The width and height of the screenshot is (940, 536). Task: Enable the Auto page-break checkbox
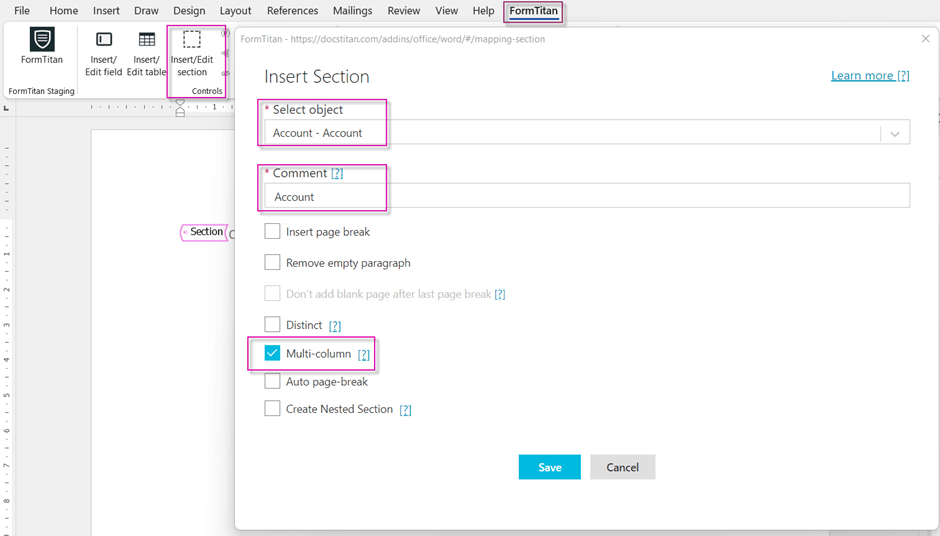click(272, 382)
